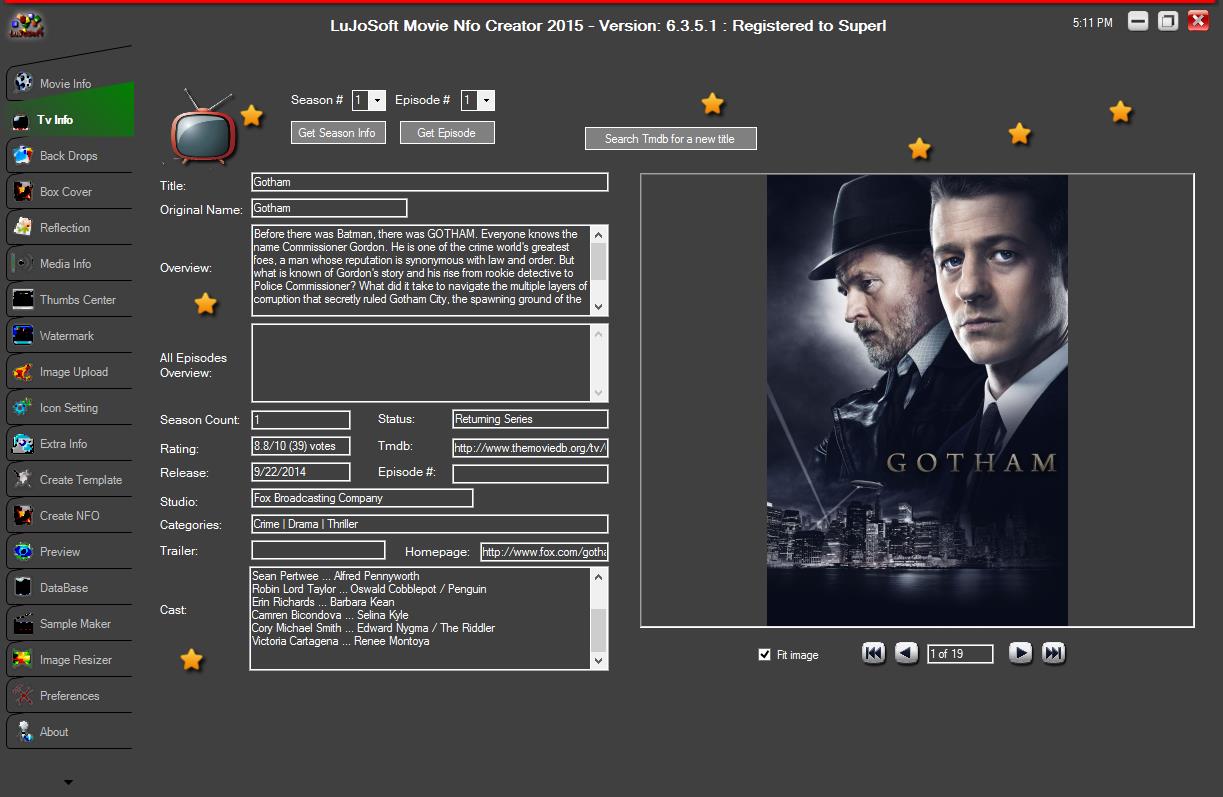Screen dimensions: 1223x797
Task: Click the Icon Setting gear icon
Action: coord(22,407)
